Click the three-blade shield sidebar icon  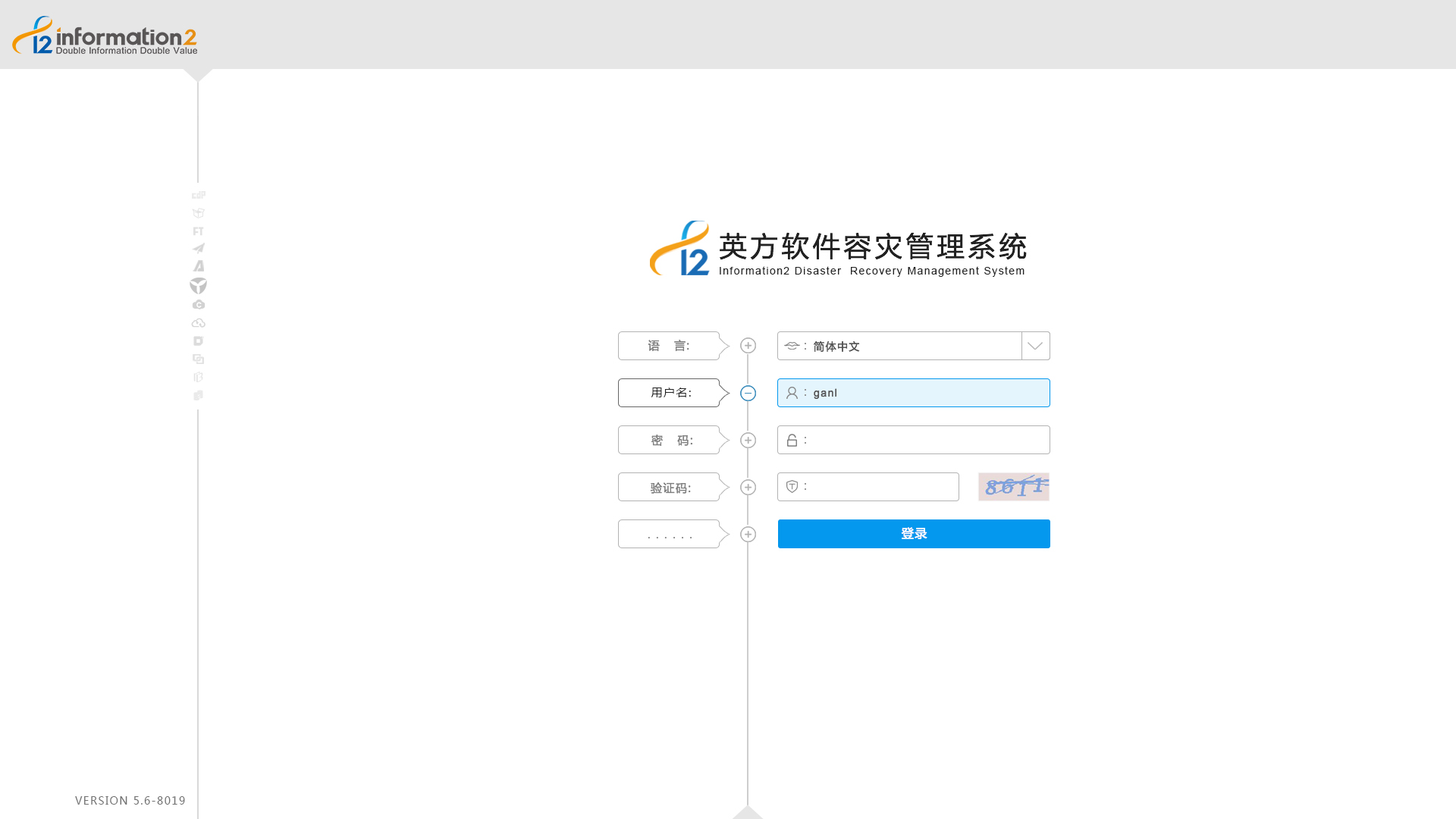coord(199,285)
